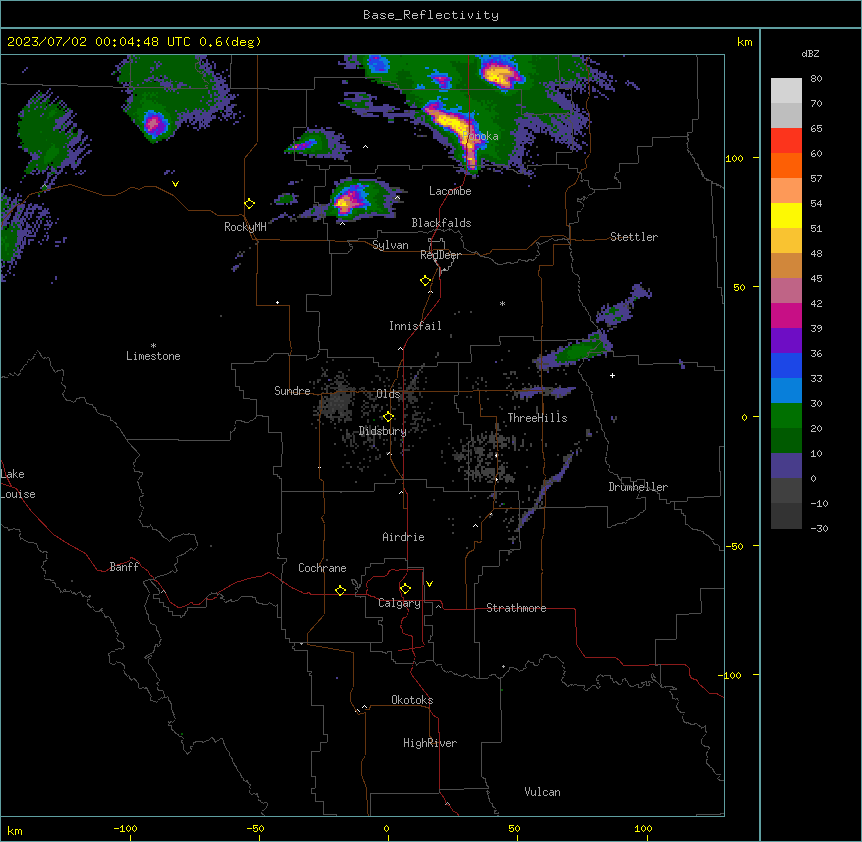This screenshot has height=842, width=862.
Task: Click the Olds label
Action: coord(388,394)
